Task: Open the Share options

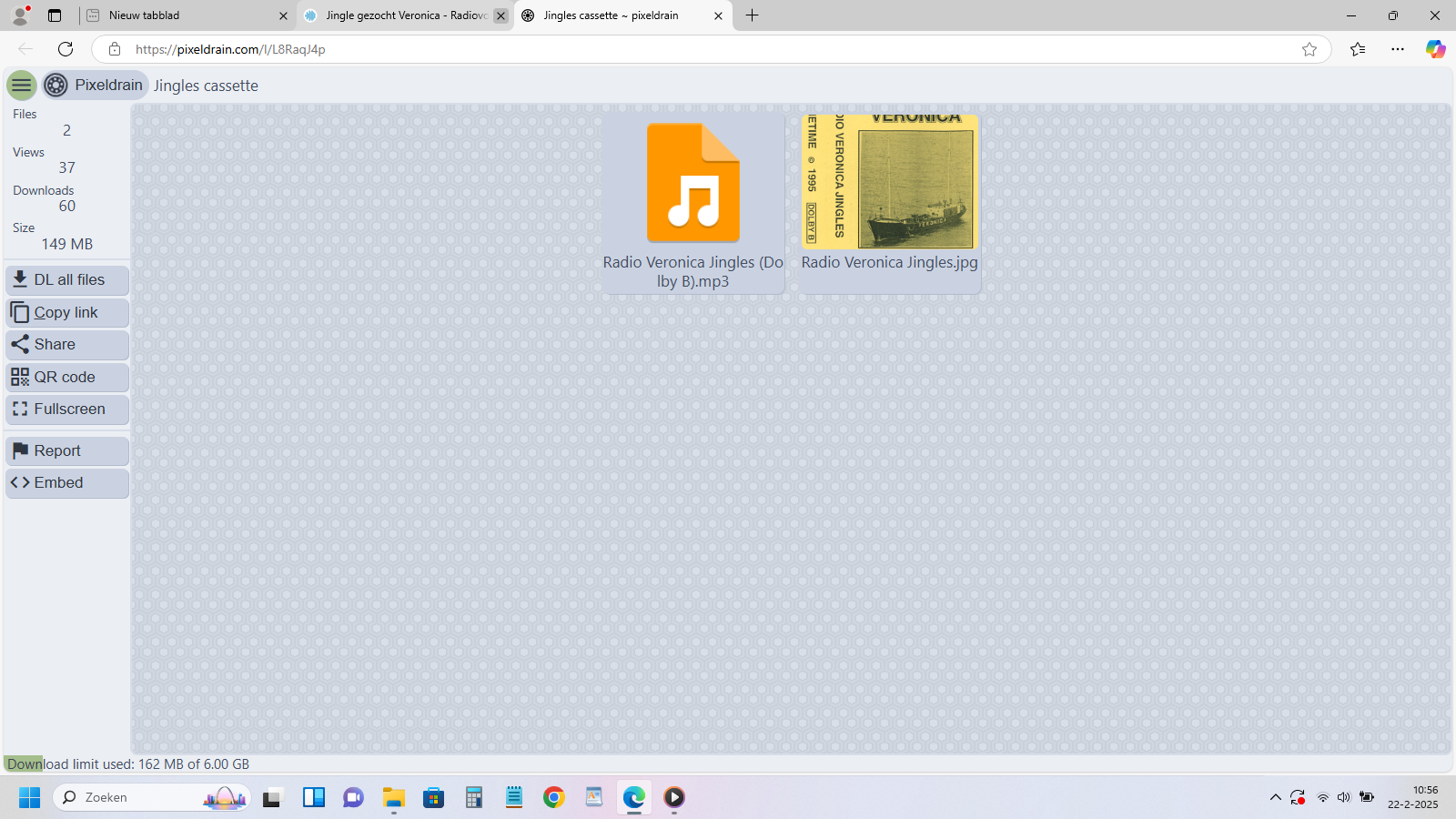Action: tap(67, 345)
